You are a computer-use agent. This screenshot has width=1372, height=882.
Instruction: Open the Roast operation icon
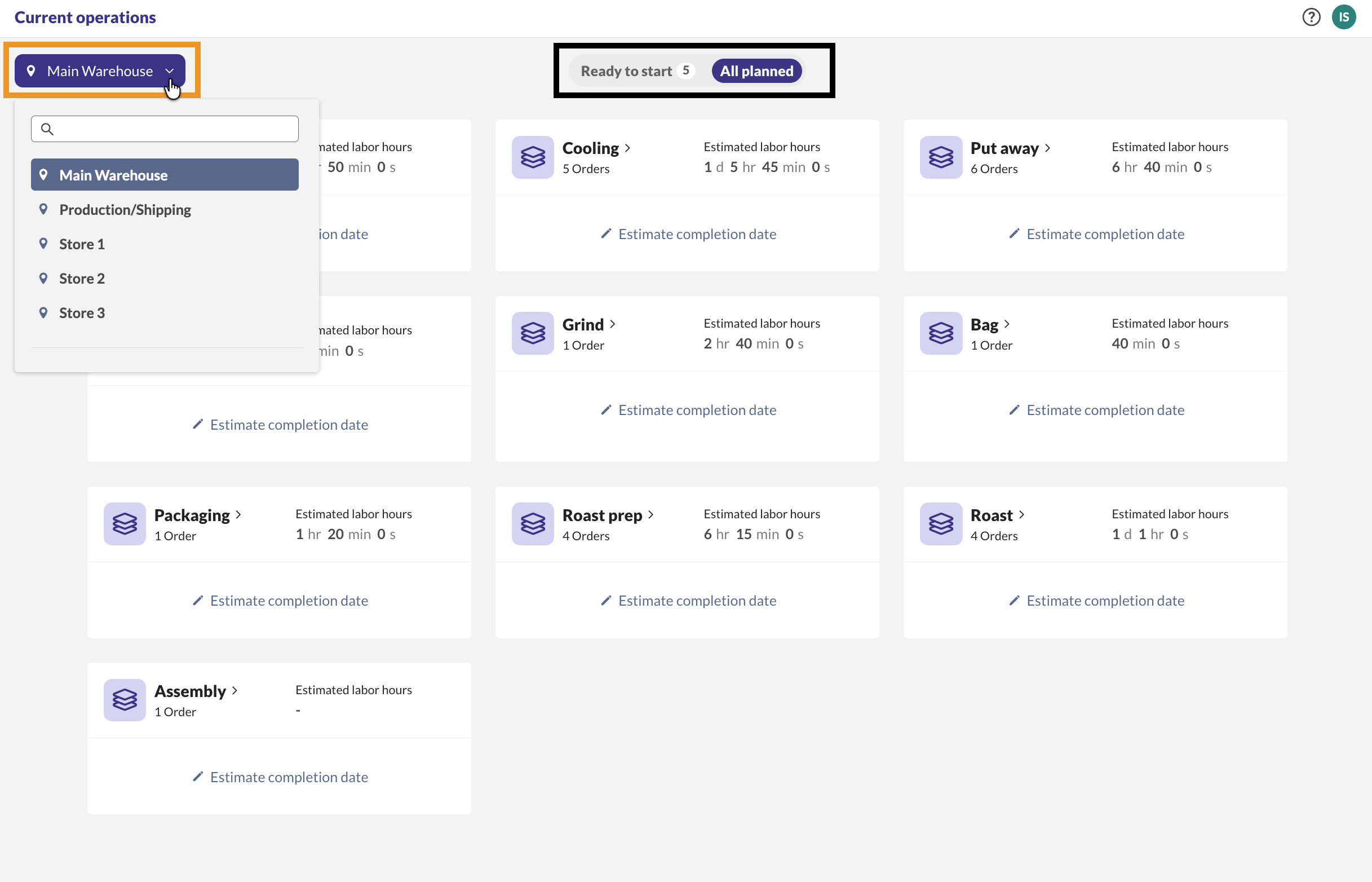[940, 523]
